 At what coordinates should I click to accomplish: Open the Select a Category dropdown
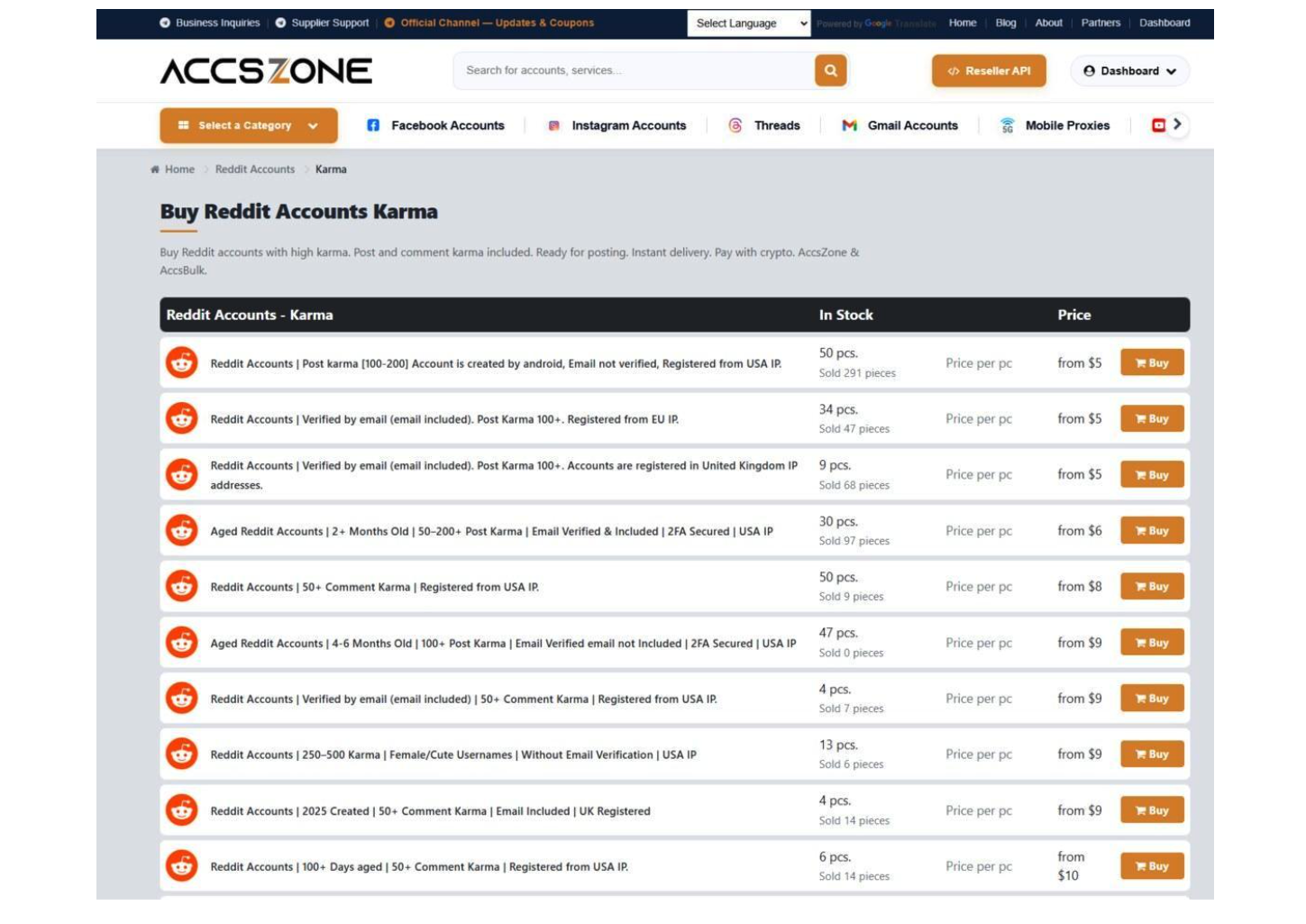[x=249, y=125]
